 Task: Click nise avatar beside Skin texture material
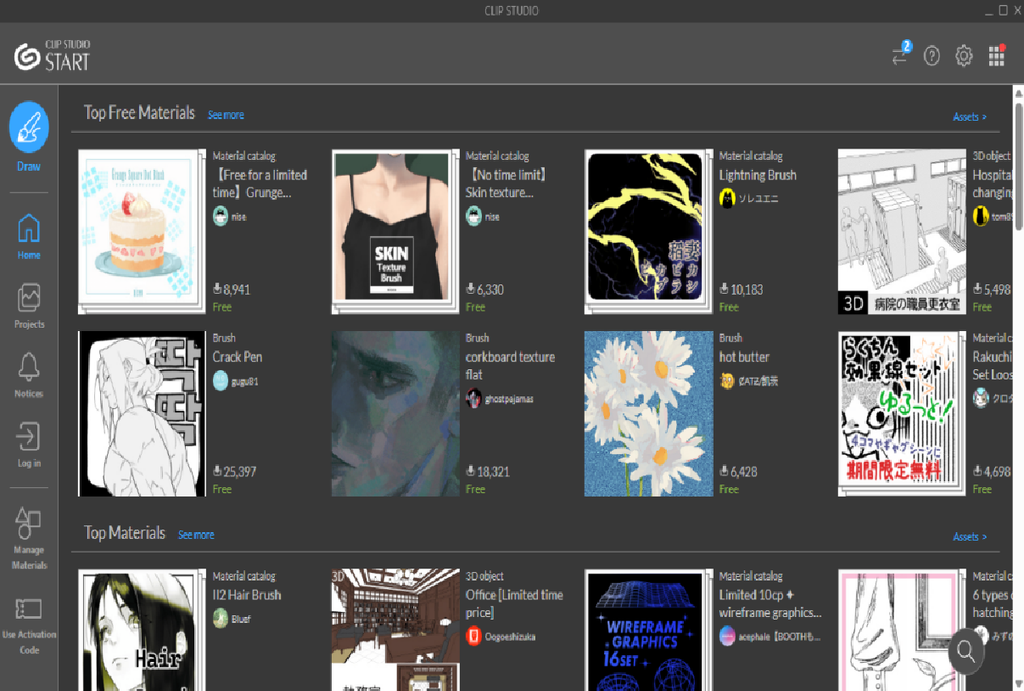[x=473, y=216]
